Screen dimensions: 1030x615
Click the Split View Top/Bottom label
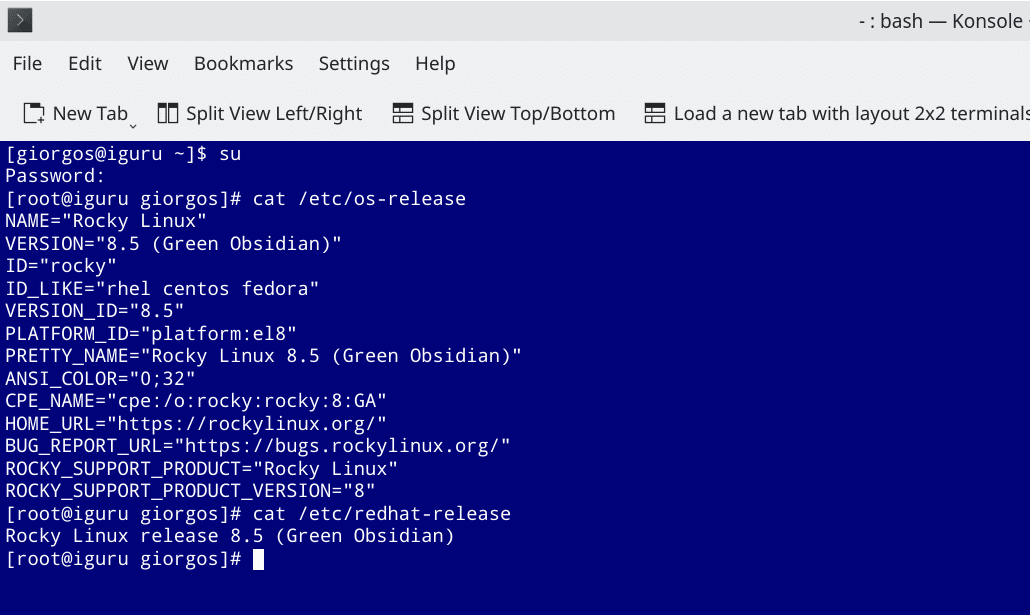[518, 114]
